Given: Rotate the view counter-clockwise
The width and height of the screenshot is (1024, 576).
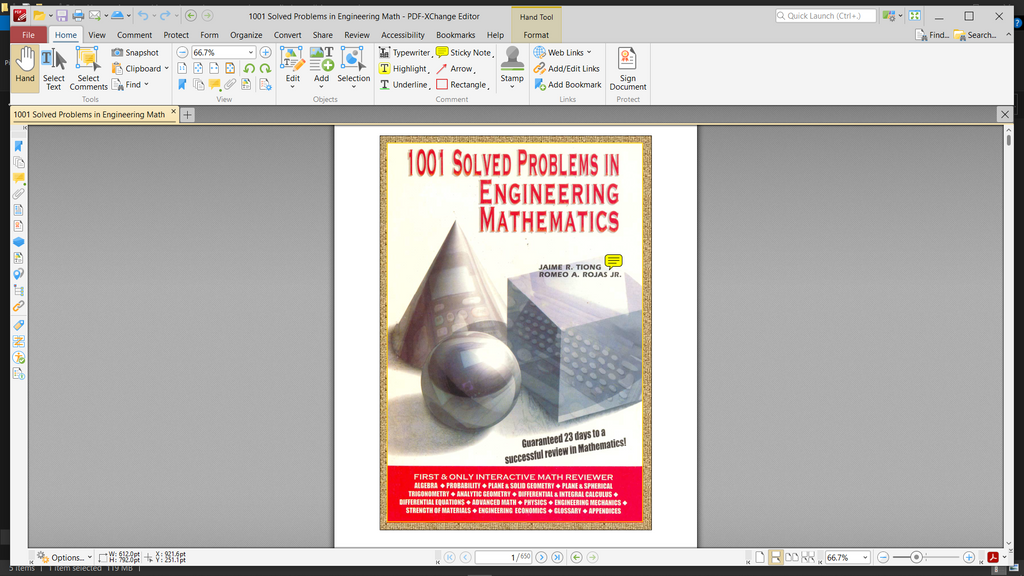Looking at the screenshot, I should pyautogui.click(x=249, y=68).
